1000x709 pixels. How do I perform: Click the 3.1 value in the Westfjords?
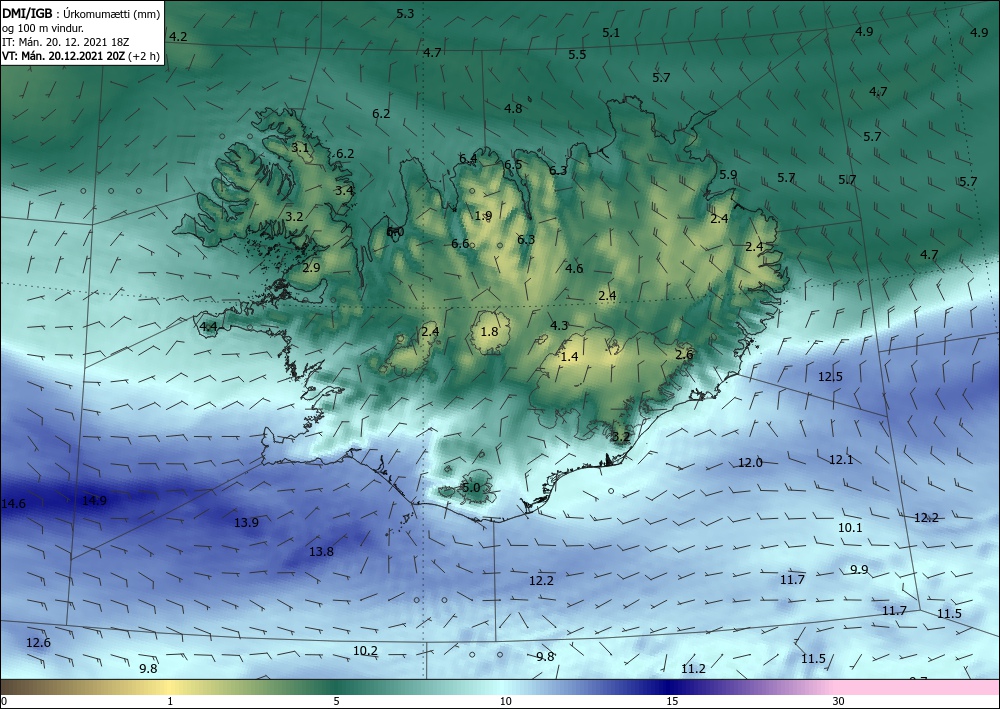click(300, 148)
